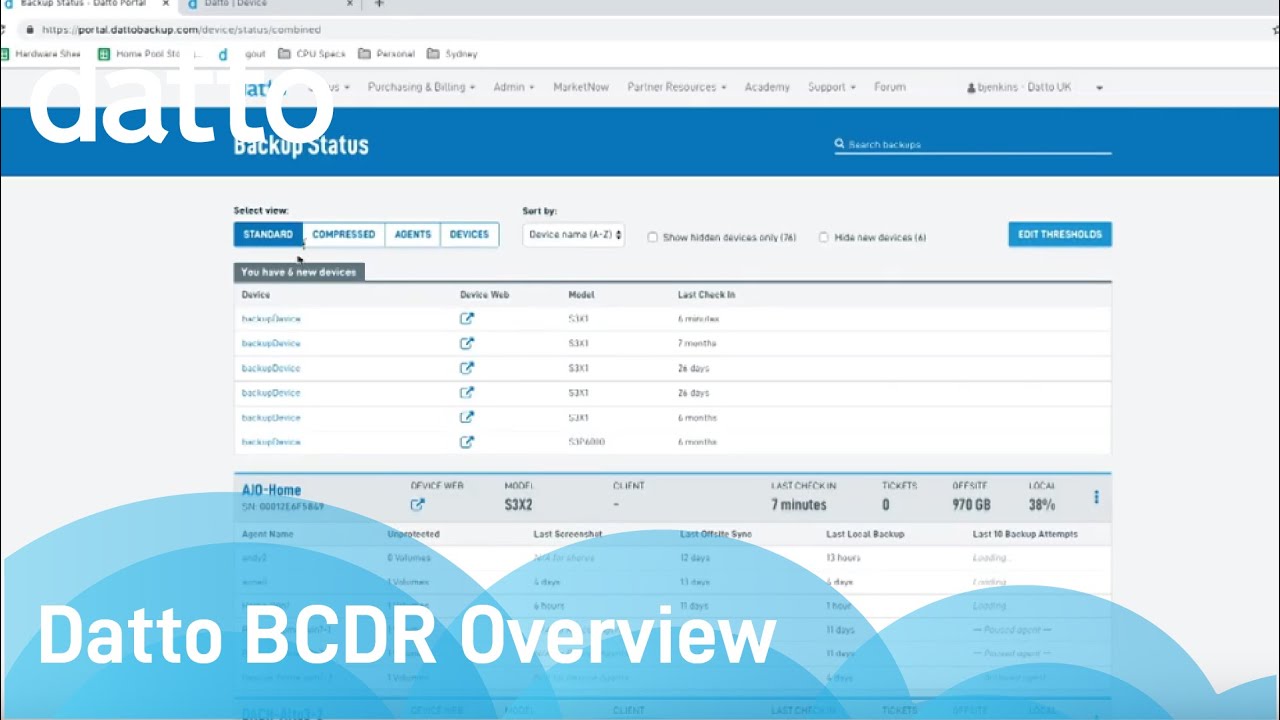Expand Partner Resources menu

pyautogui.click(x=677, y=87)
